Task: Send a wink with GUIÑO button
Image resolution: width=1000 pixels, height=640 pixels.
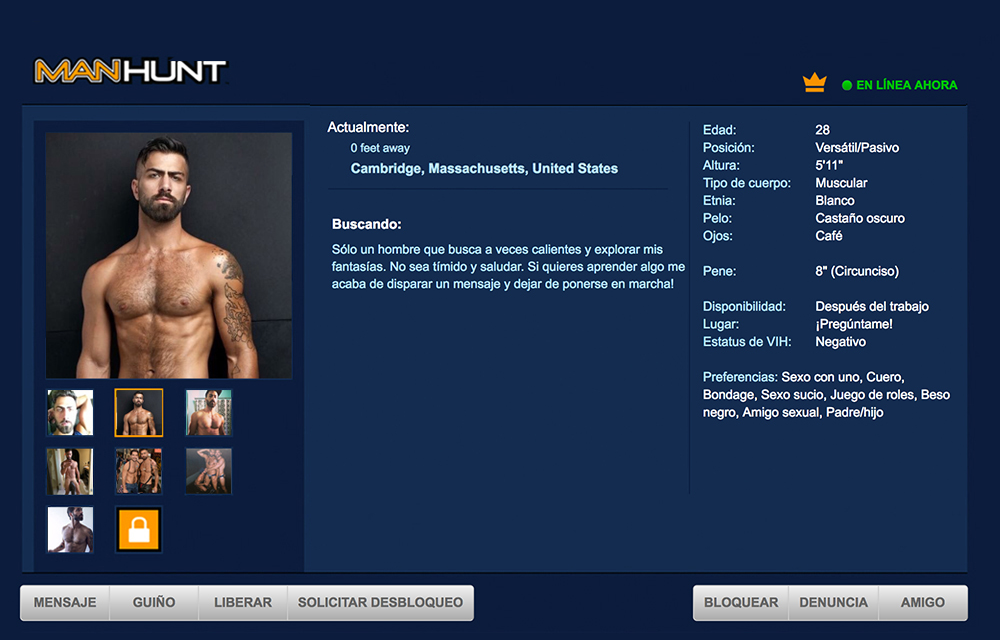Action: click(x=154, y=602)
